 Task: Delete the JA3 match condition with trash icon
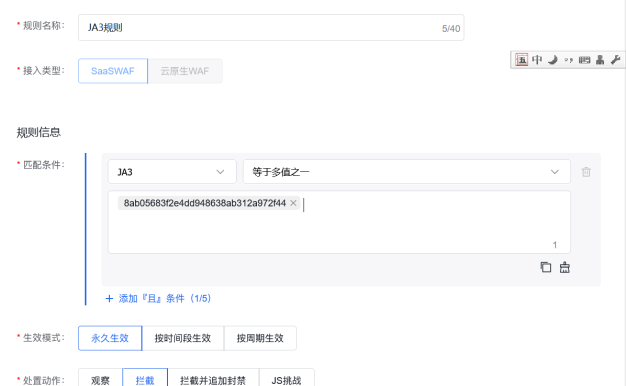[586, 172]
